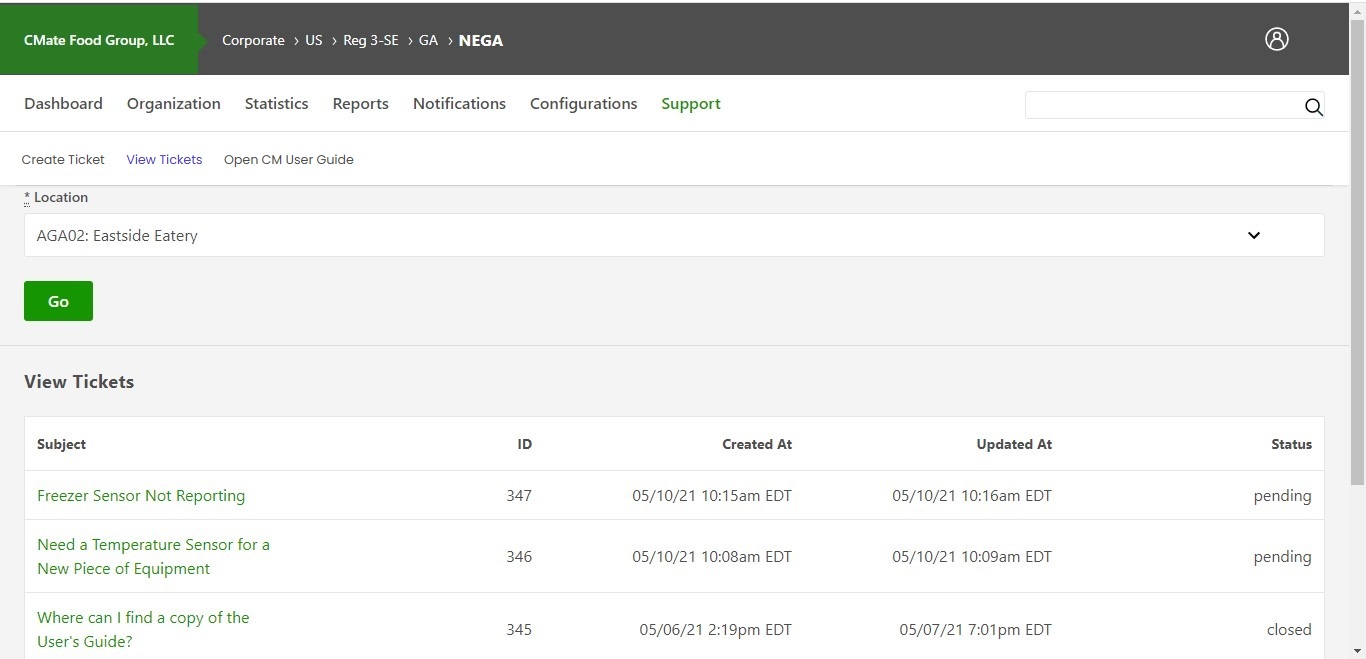Navigate to the Dashboard menu
This screenshot has width=1366, height=659.
63,103
